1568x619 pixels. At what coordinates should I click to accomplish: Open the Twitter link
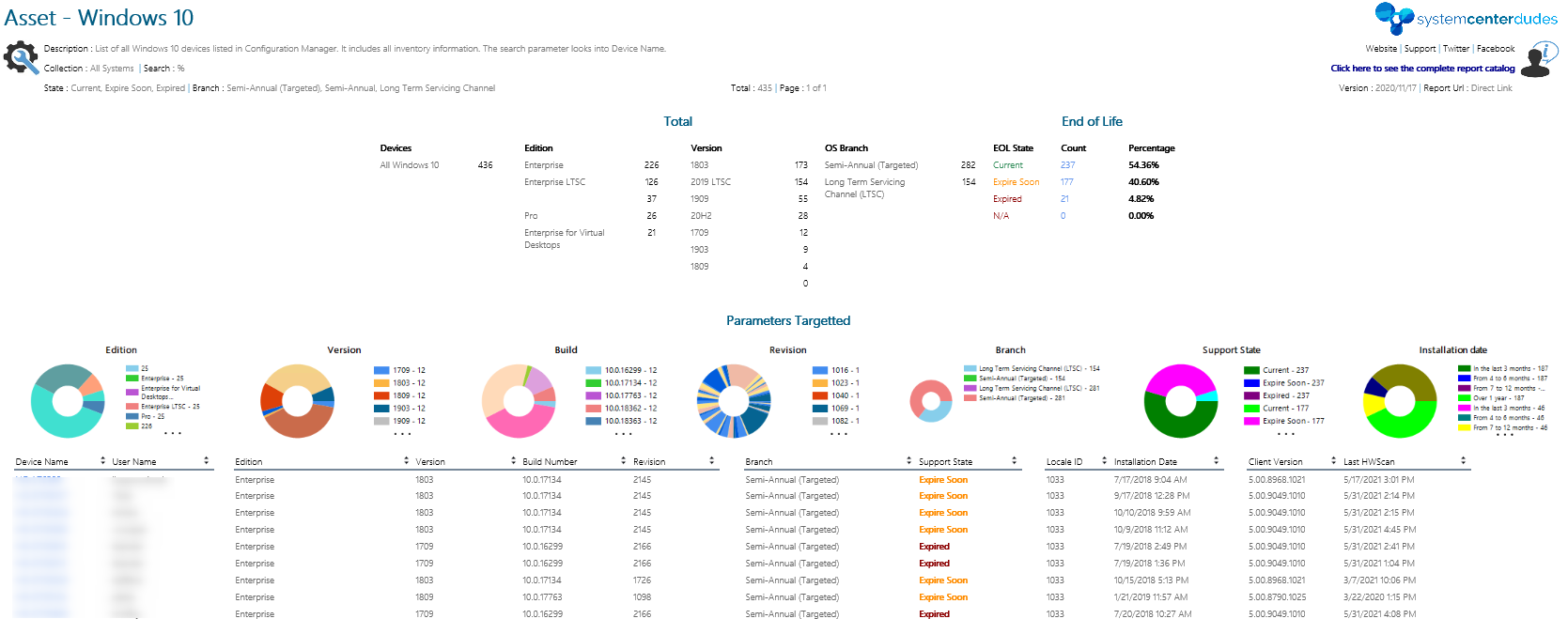(x=1456, y=49)
